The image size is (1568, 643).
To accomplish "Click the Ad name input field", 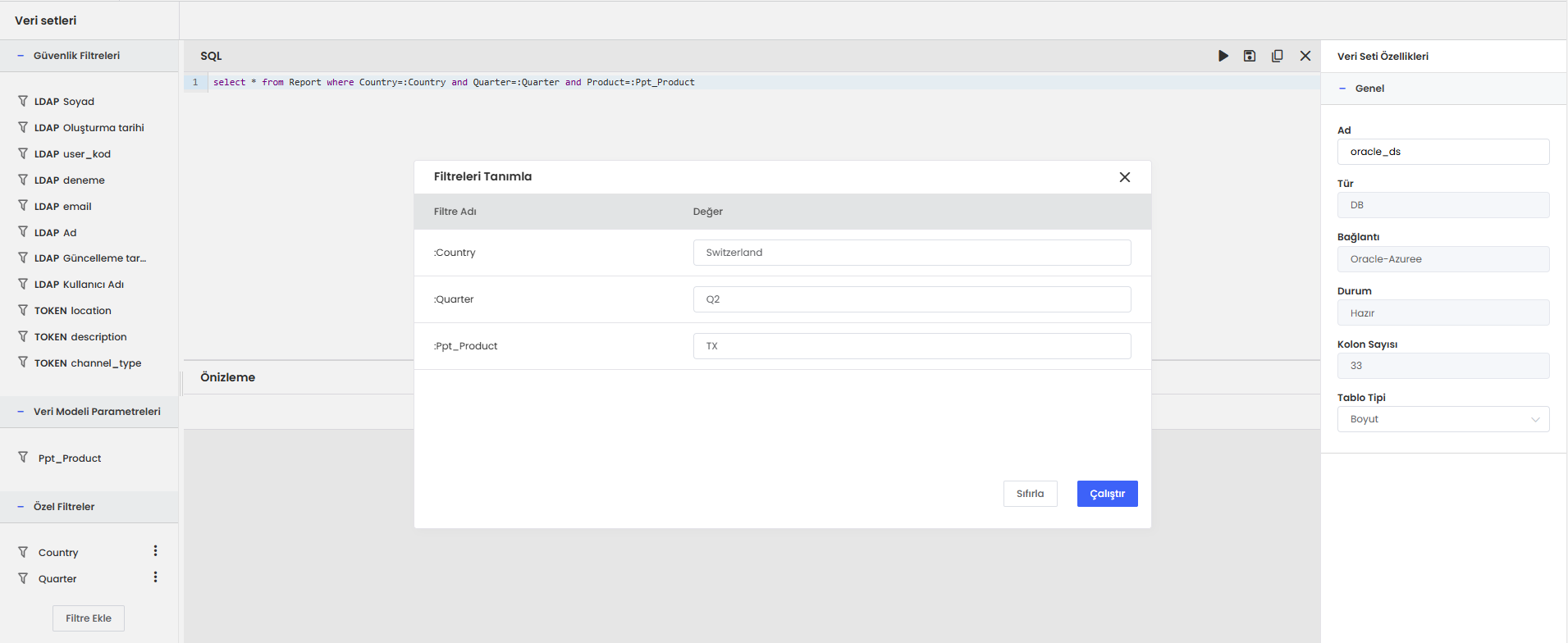I will click(1442, 152).
